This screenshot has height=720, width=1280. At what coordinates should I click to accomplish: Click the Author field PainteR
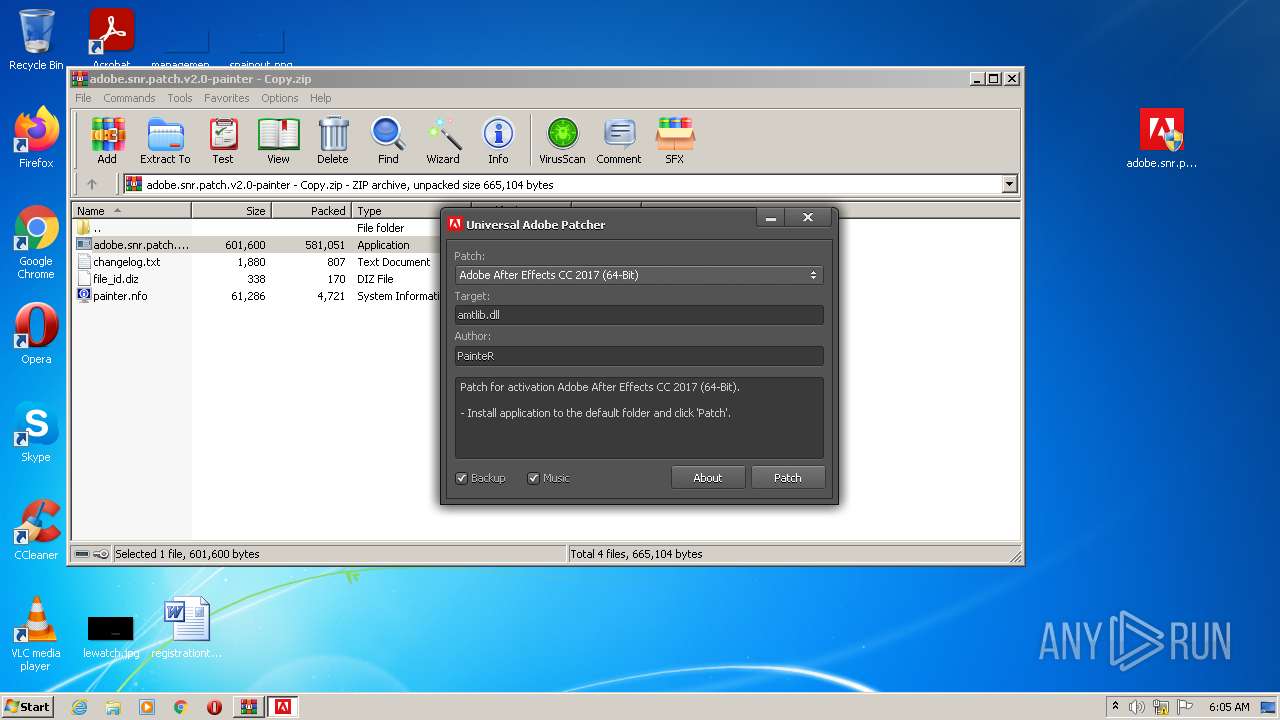point(638,356)
